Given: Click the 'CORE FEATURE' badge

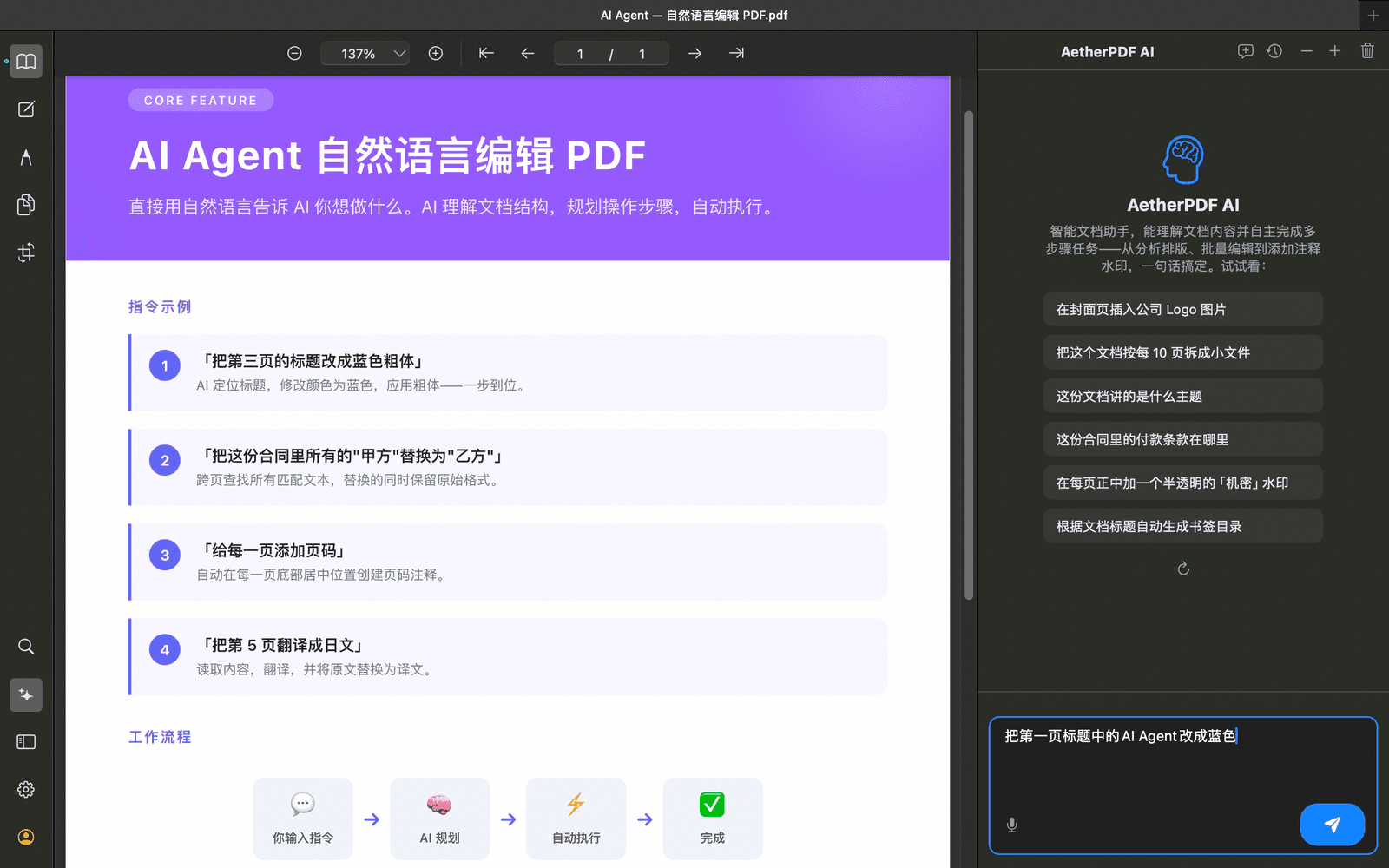Looking at the screenshot, I should point(201,100).
